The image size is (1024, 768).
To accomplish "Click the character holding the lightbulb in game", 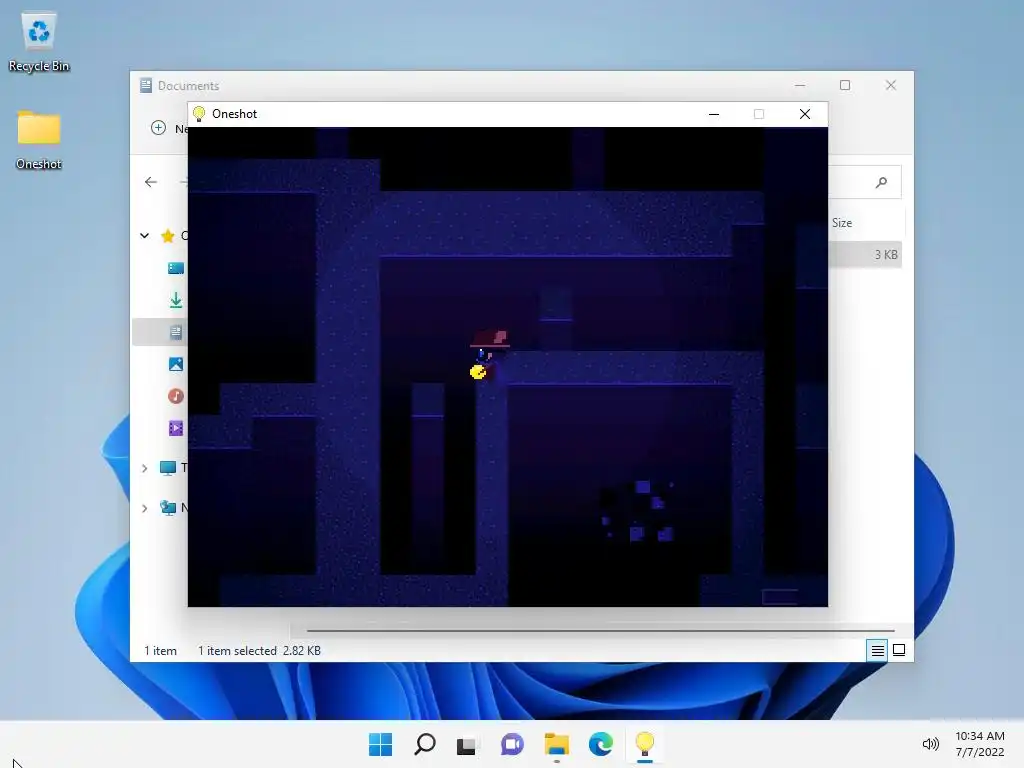I will [488, 357].
